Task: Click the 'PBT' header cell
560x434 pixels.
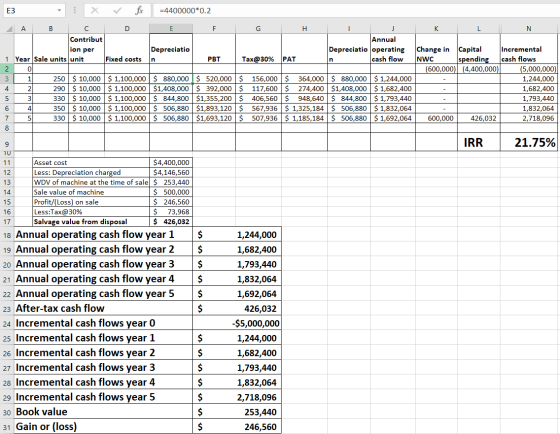Action: click(x=214, y=49)
